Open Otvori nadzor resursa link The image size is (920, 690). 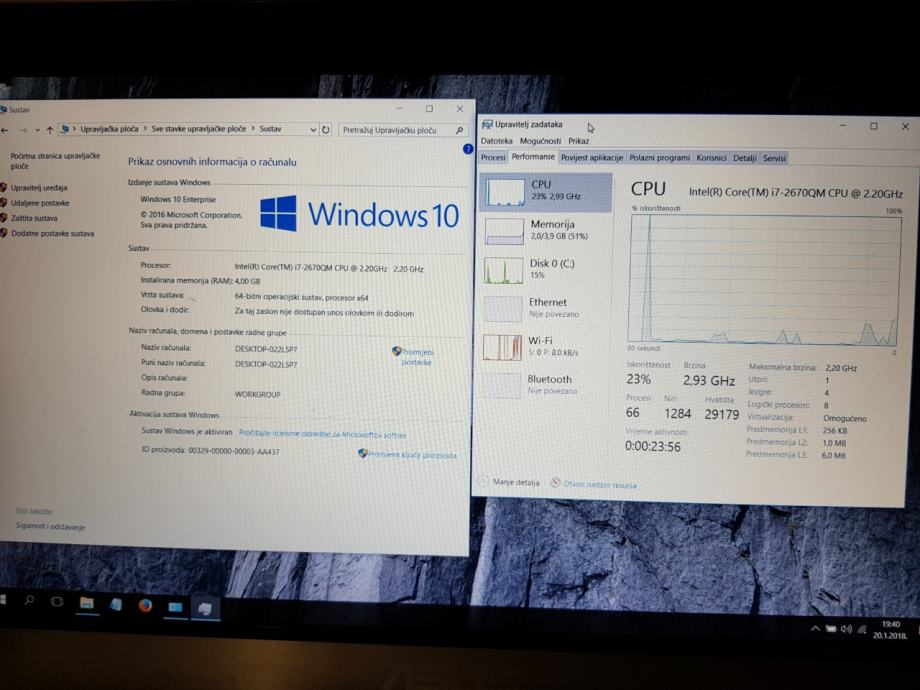coord(593,484)
